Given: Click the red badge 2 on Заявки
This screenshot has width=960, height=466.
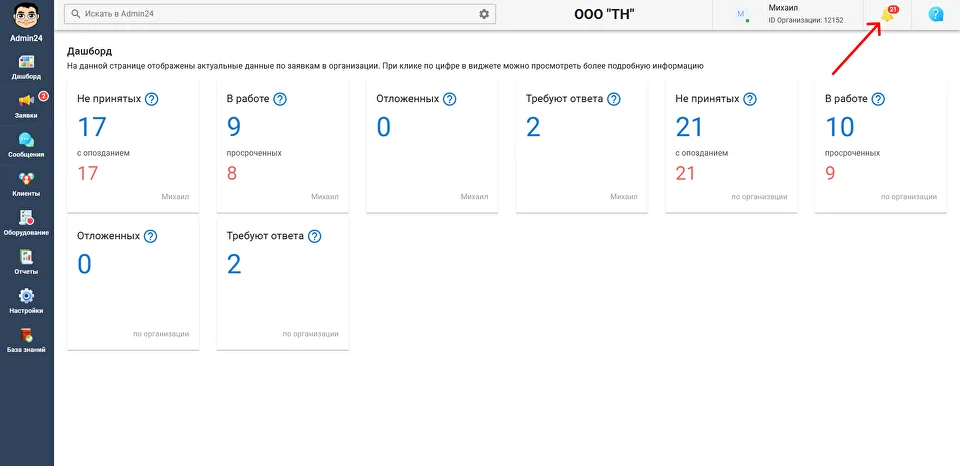Looking at the screenshot, I should point(43,96).
